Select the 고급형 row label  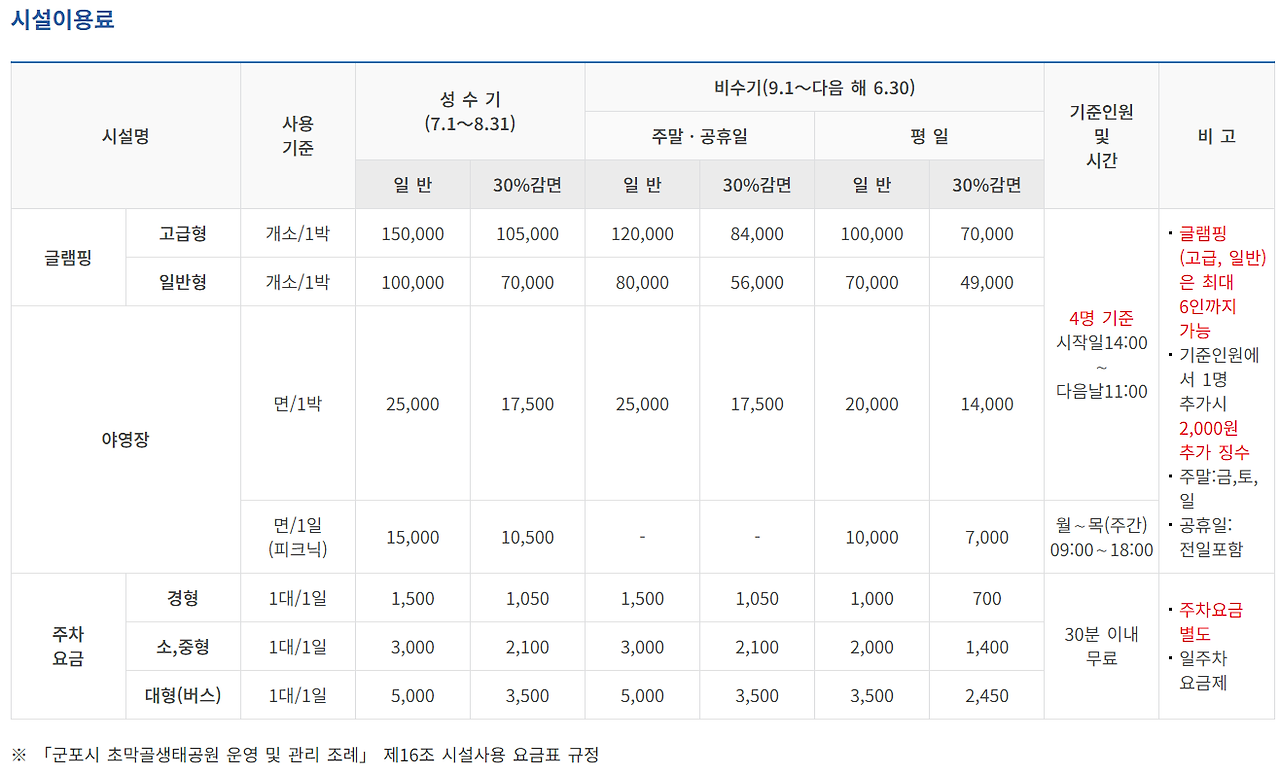183,234
